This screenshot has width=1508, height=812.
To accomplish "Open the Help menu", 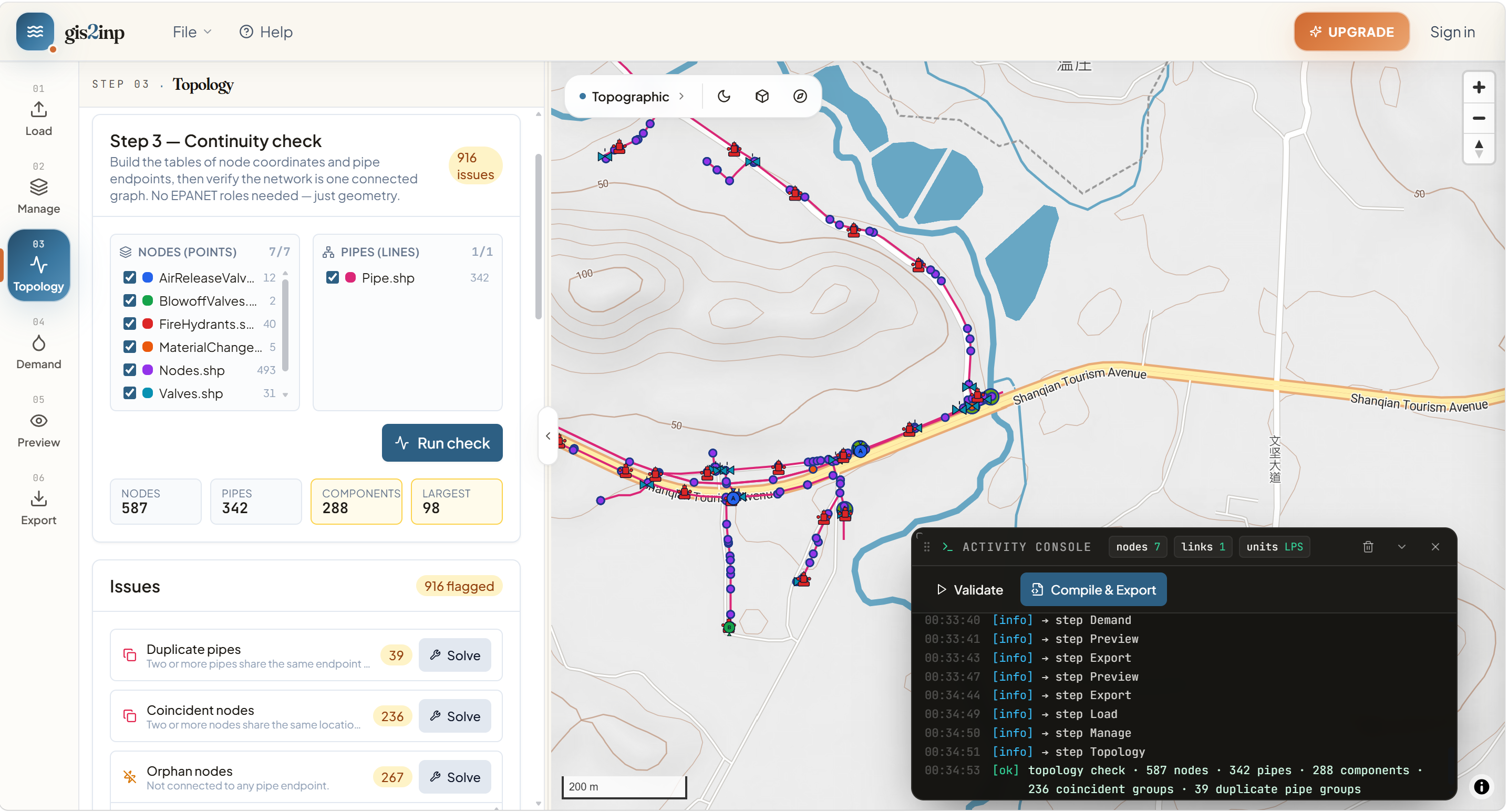I will tap(266, 32).
